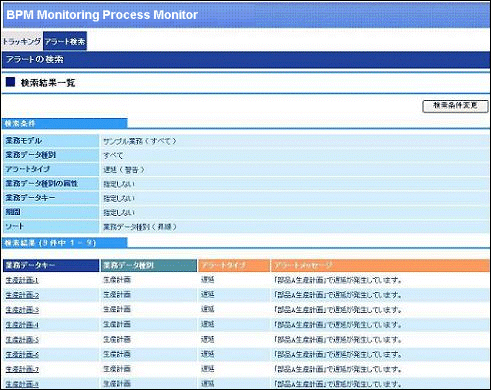
Task: Click the BPM Monitoring Process Monitor title
Action: tap(102, 15)
